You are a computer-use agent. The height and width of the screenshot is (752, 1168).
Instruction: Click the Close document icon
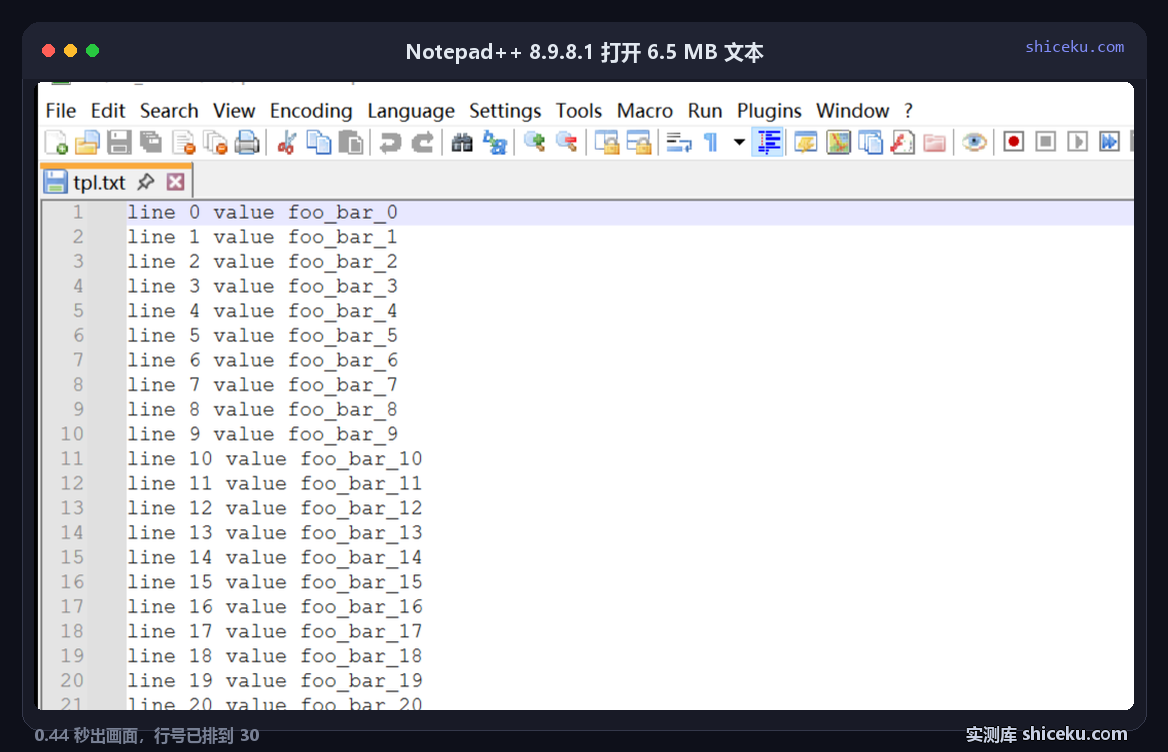[x=183, y=141]
